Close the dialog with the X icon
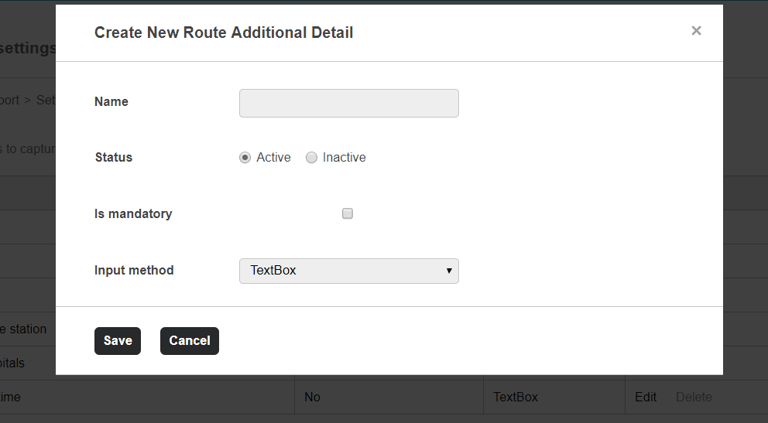 [696, 31]
